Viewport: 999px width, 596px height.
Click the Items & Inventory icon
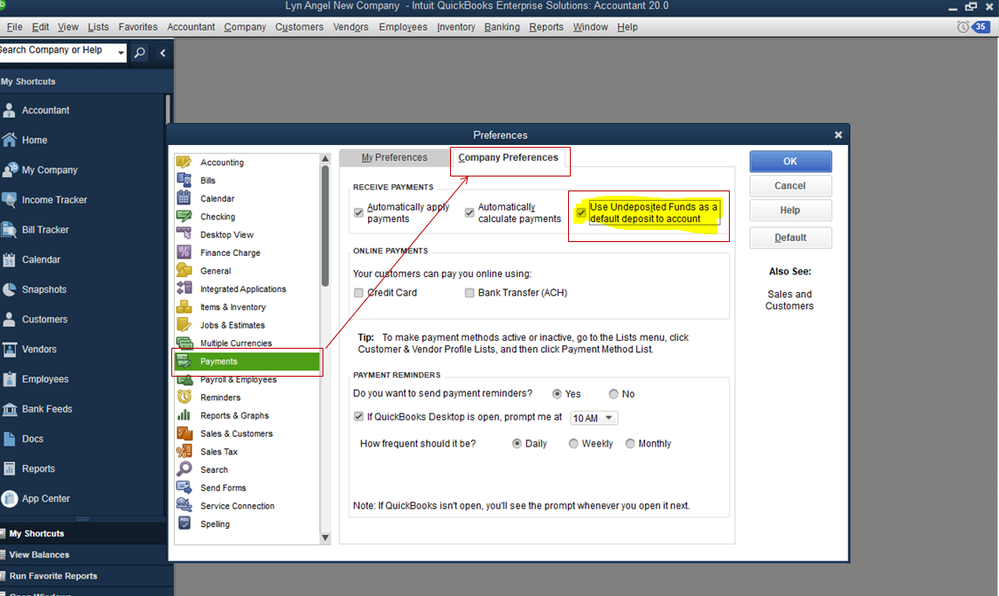tap(184, 307)
